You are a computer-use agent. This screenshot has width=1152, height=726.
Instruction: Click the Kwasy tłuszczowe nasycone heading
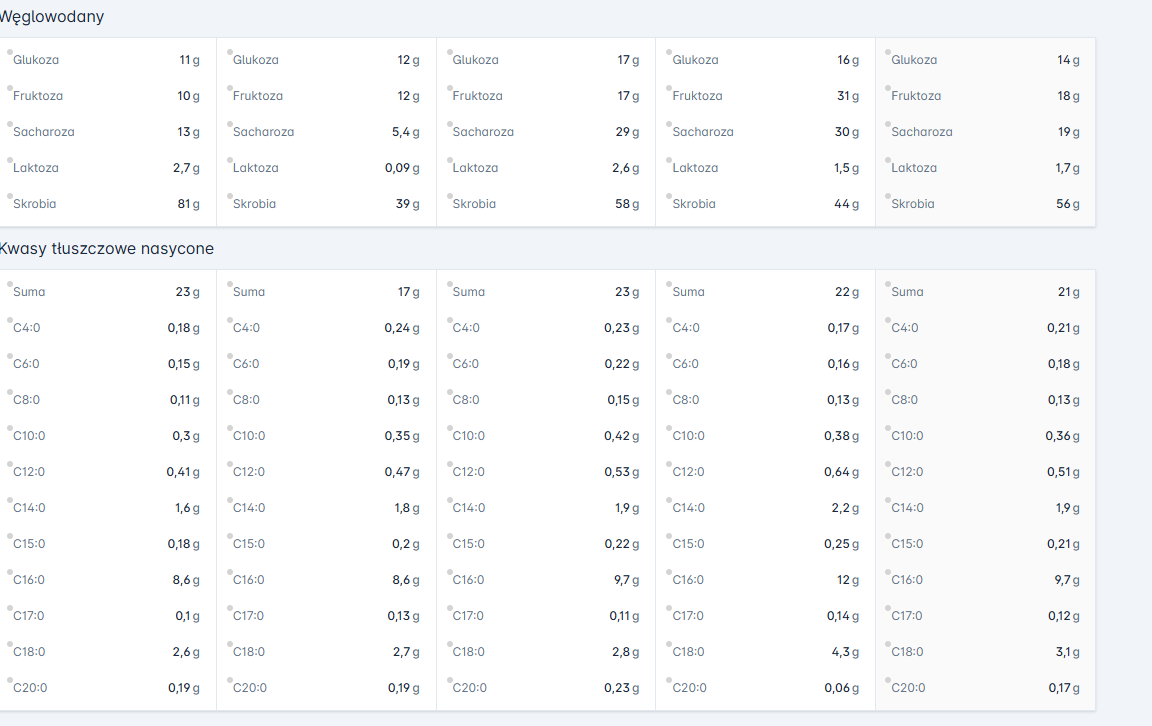(x=106, y=249)
